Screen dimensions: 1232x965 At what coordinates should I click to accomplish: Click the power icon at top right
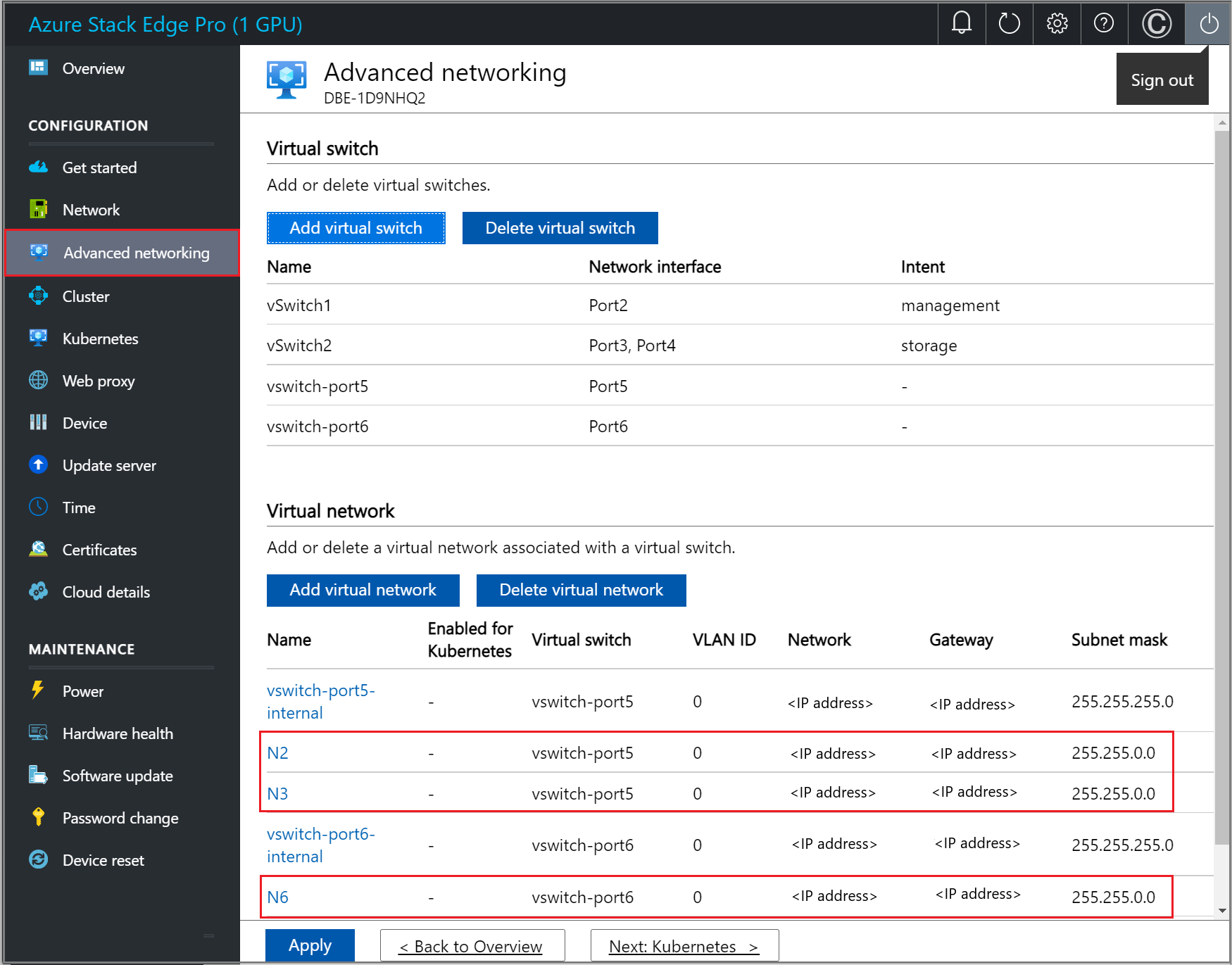(x=1208, y=23)
